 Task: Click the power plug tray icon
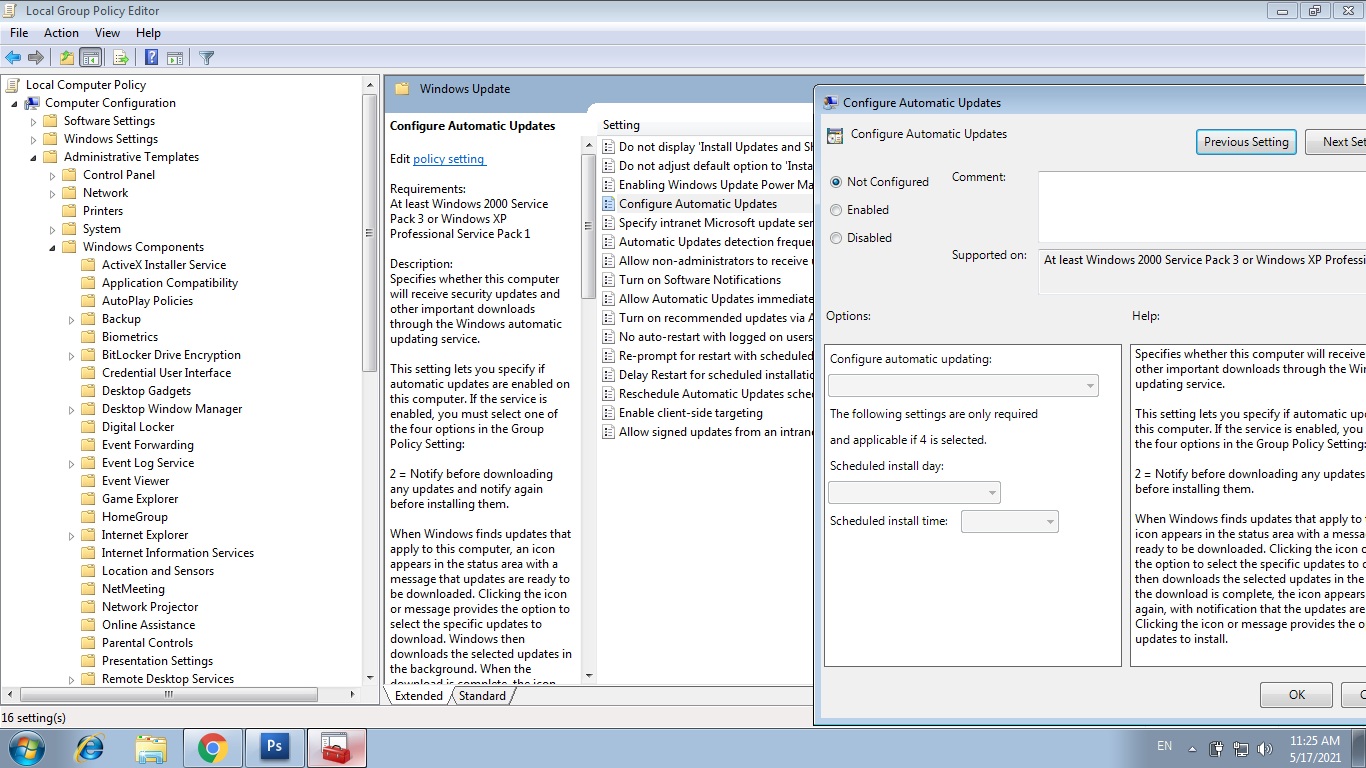(x=1217, y=748)
